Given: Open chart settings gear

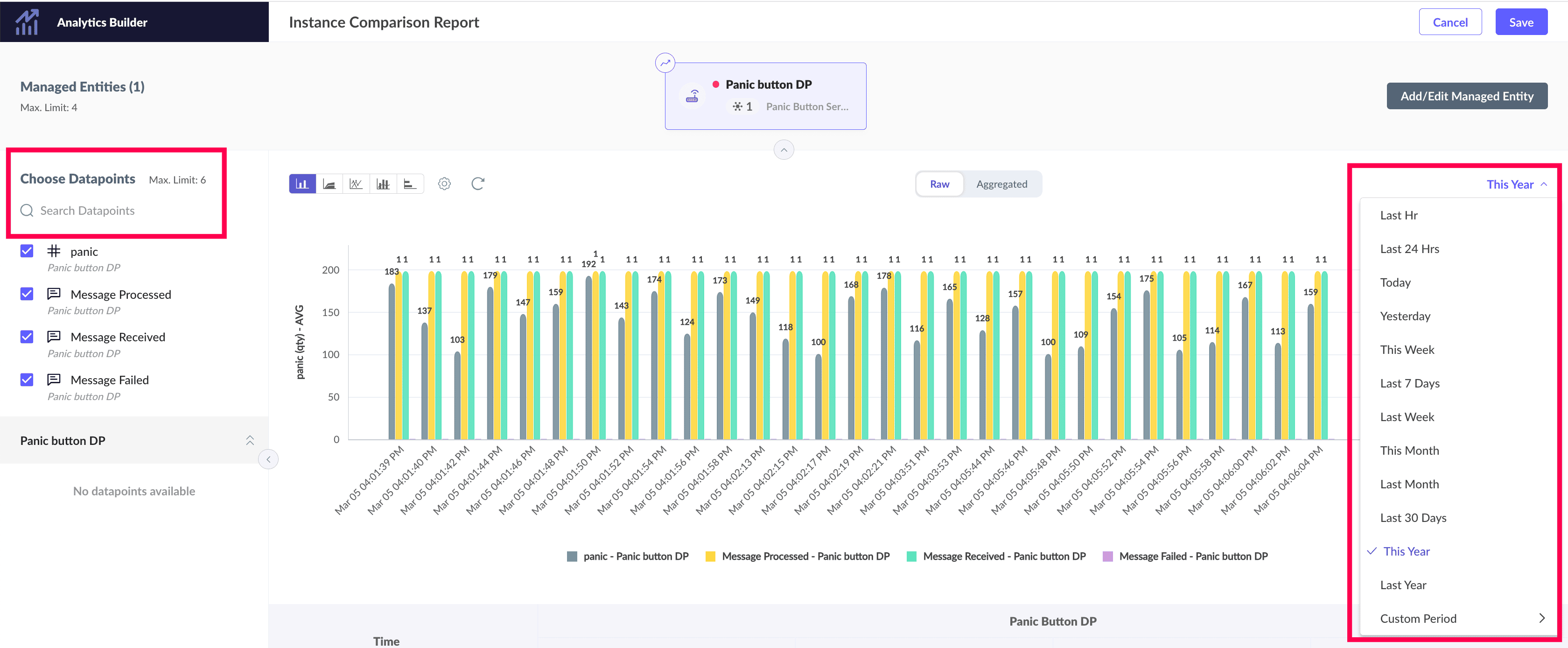Looking at the screenshot, I should pyautogui.click(x=444, y=184).
